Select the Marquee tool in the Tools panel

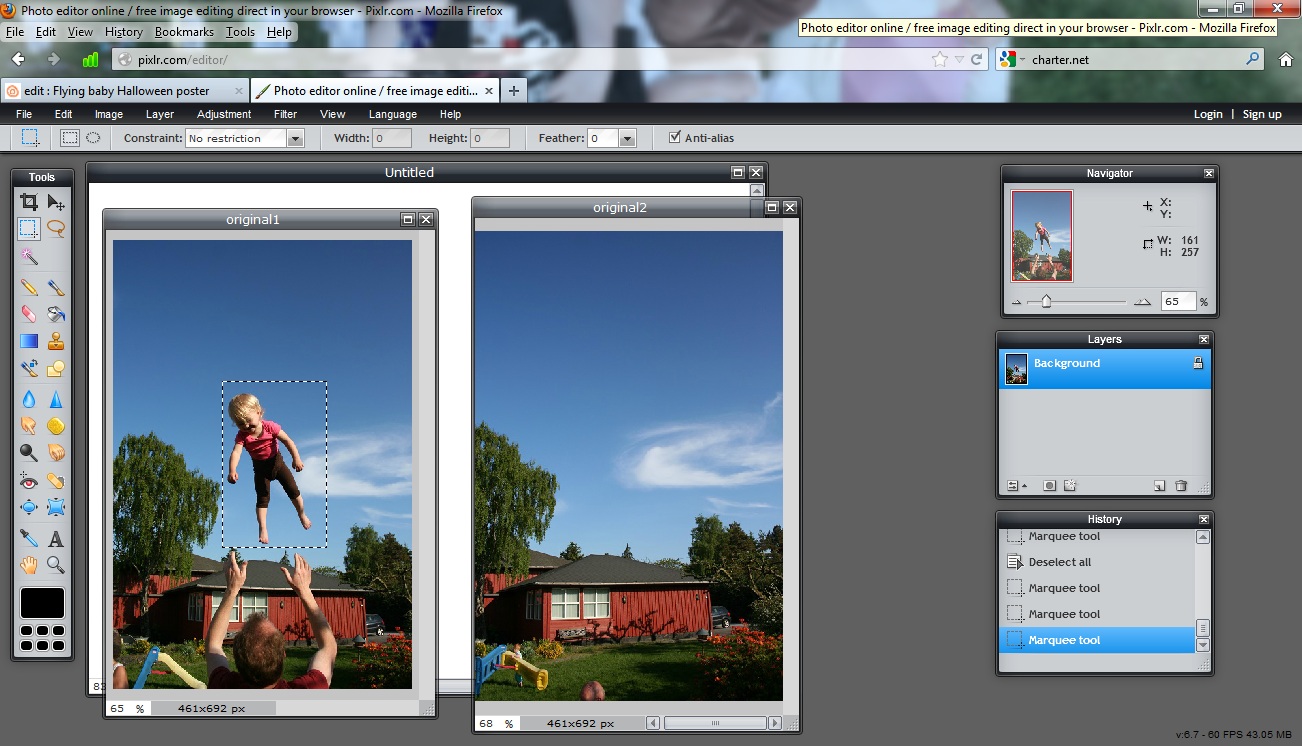coord(29,228)
